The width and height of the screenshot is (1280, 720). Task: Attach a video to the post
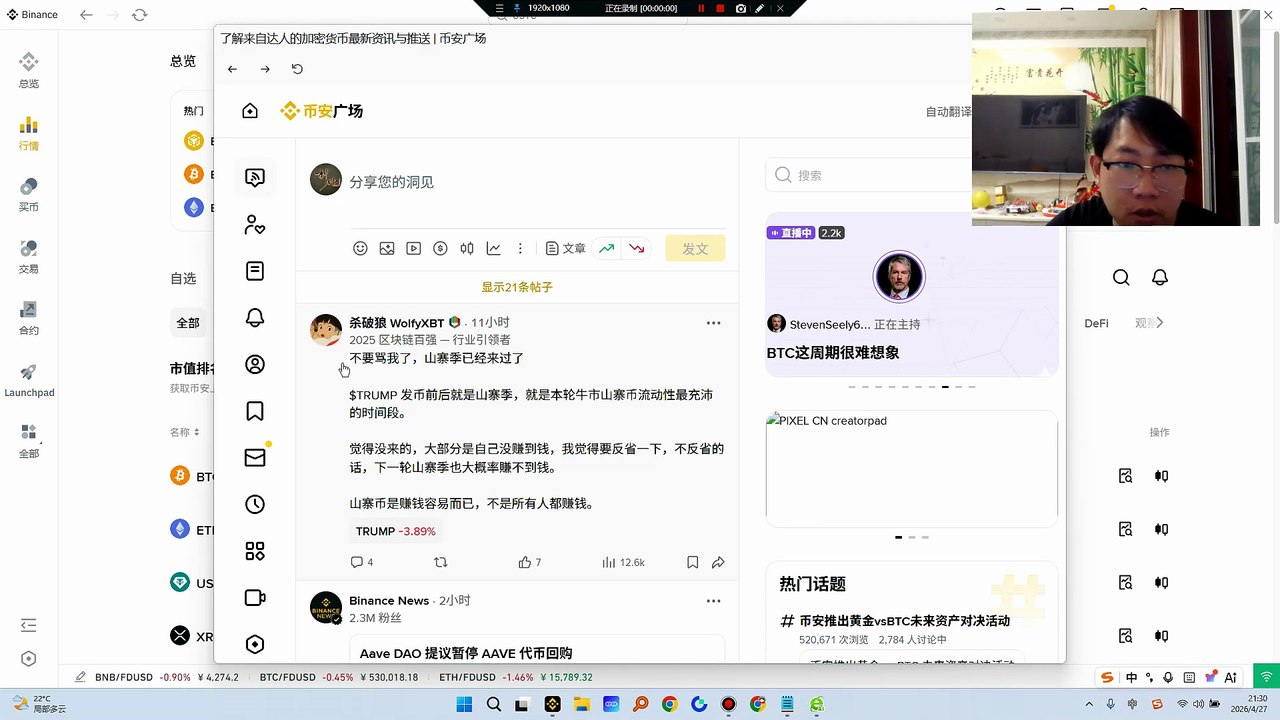[413, 248]
